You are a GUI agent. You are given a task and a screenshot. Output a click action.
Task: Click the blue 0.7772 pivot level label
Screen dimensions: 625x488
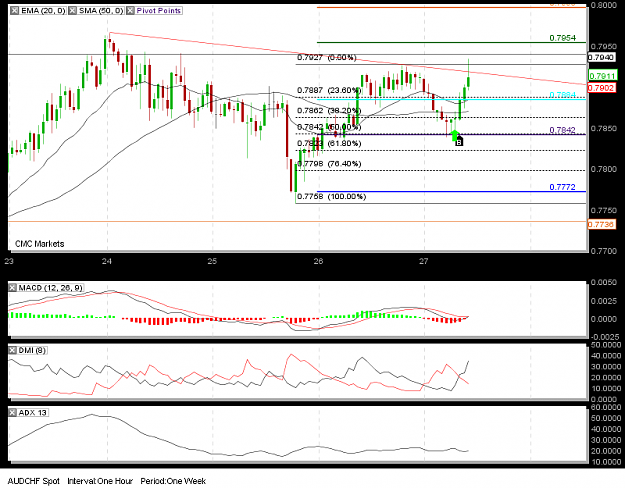coord(562,187)
